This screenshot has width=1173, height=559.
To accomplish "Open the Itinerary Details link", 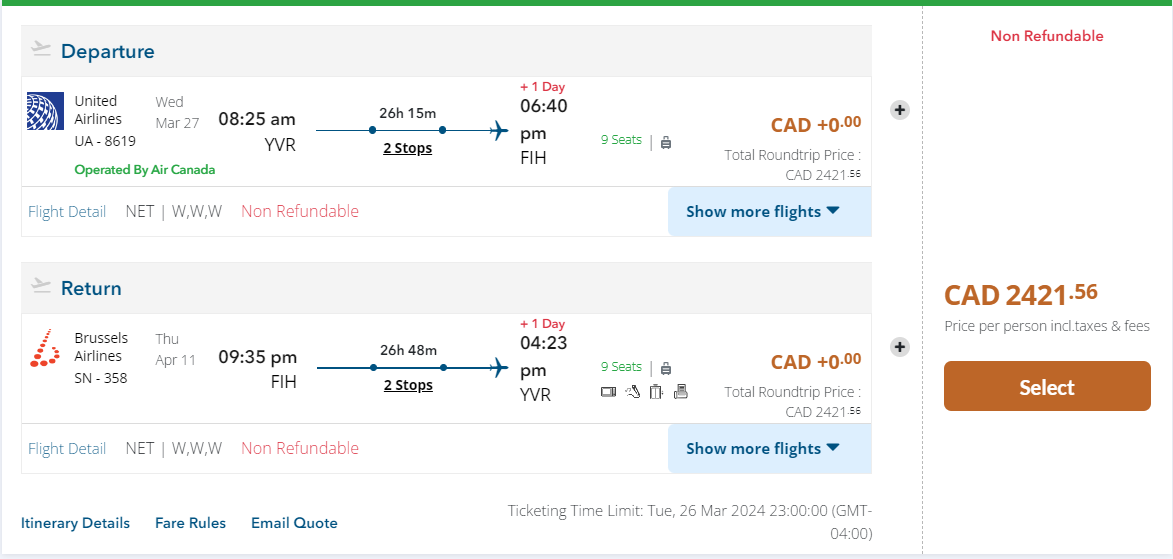I will tap(75, 523).
